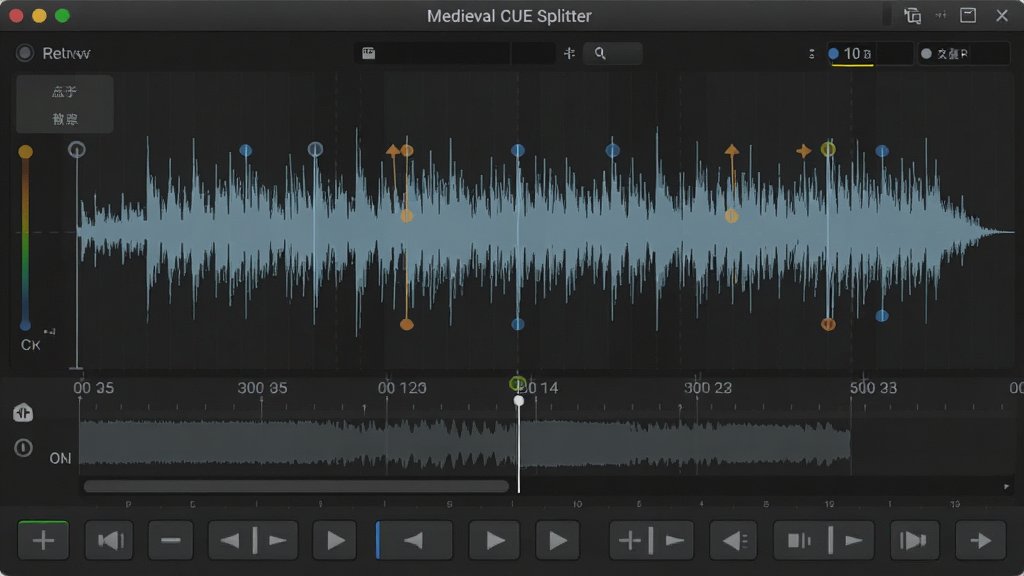
Task: Click the orange four-point star marker
Action: coord(803,151)
